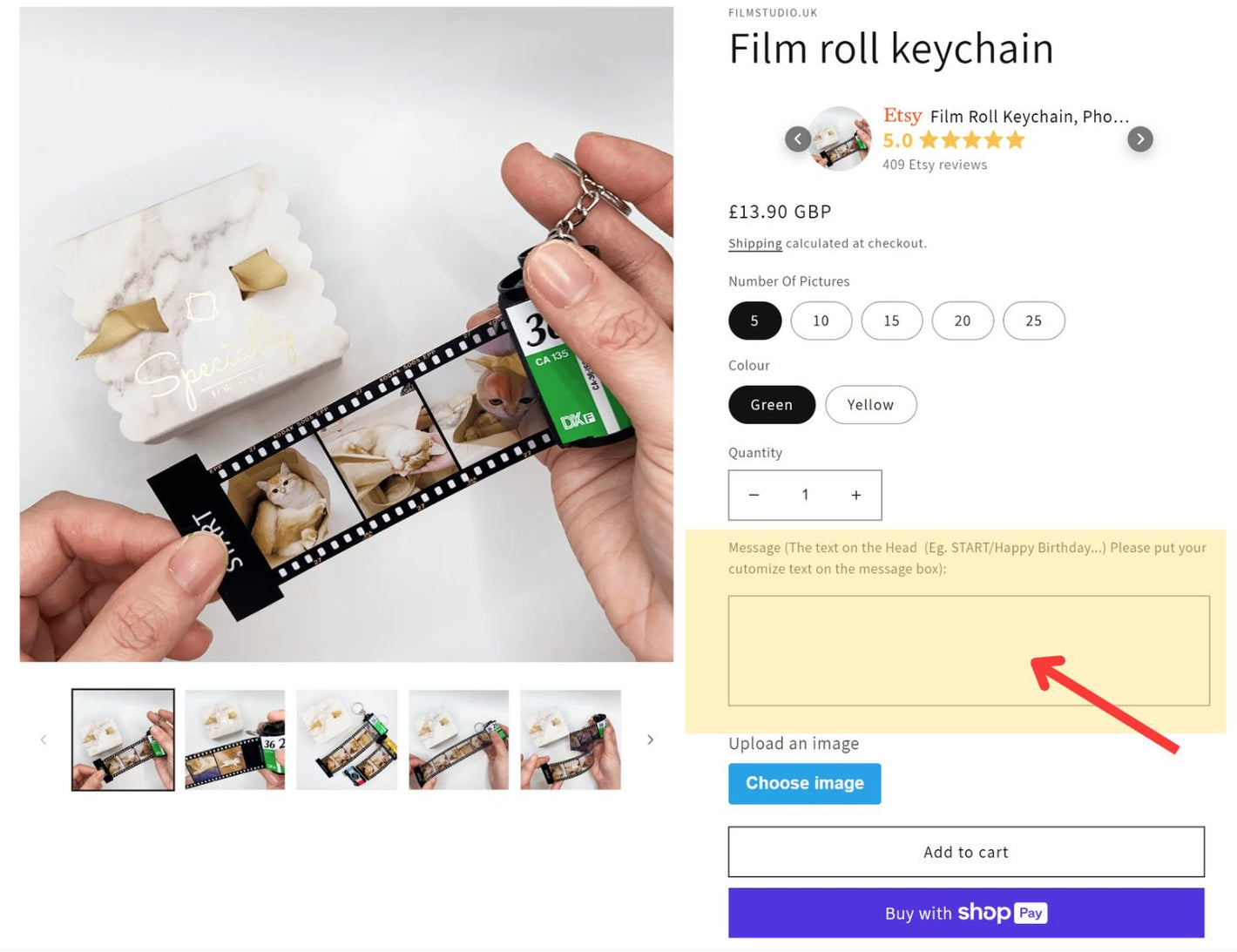Buy now with Shop Pay
Viewport: 1237px width, 952px height.
[x=965, y=913]
